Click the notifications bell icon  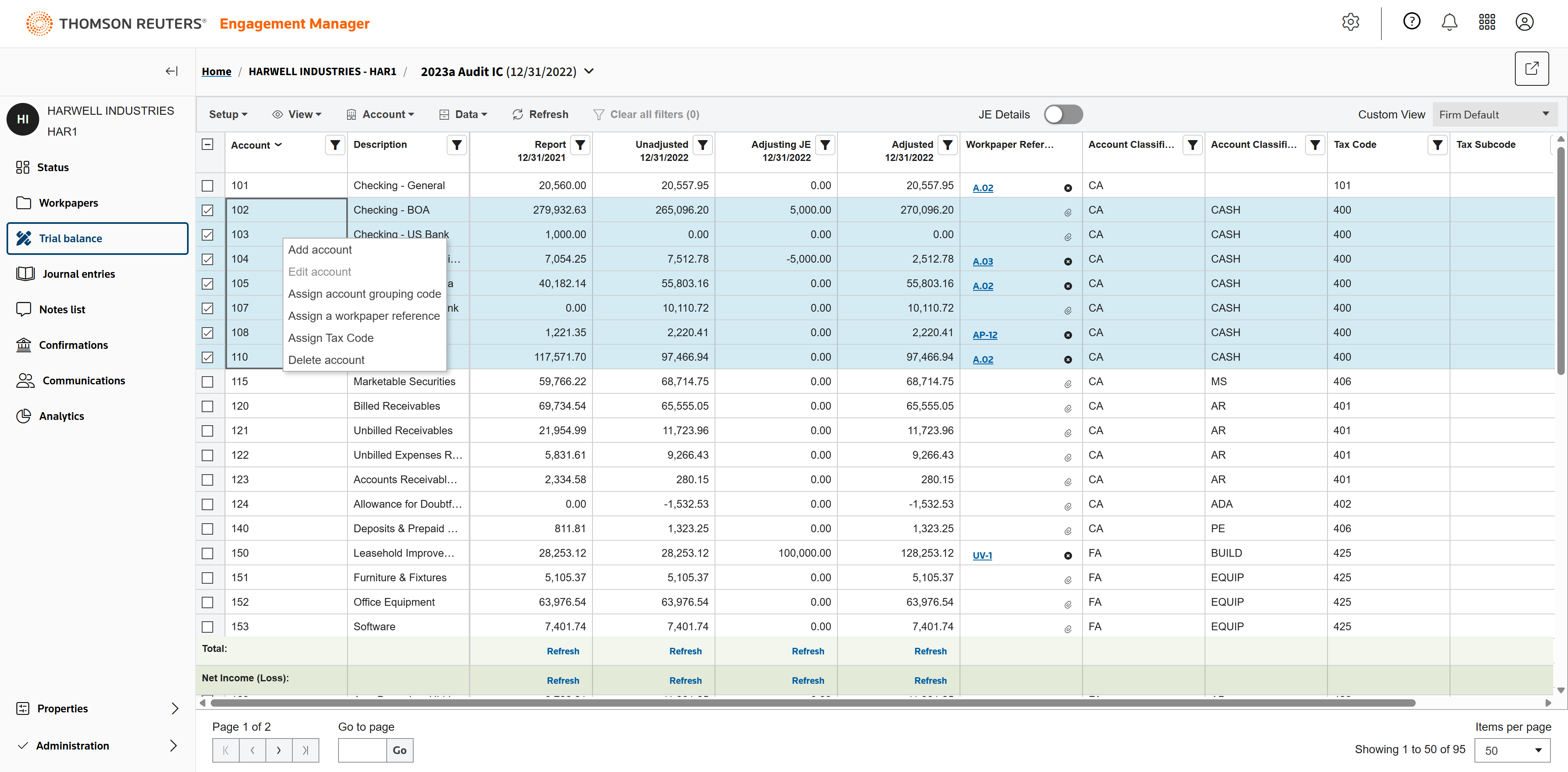(1449, 22)
